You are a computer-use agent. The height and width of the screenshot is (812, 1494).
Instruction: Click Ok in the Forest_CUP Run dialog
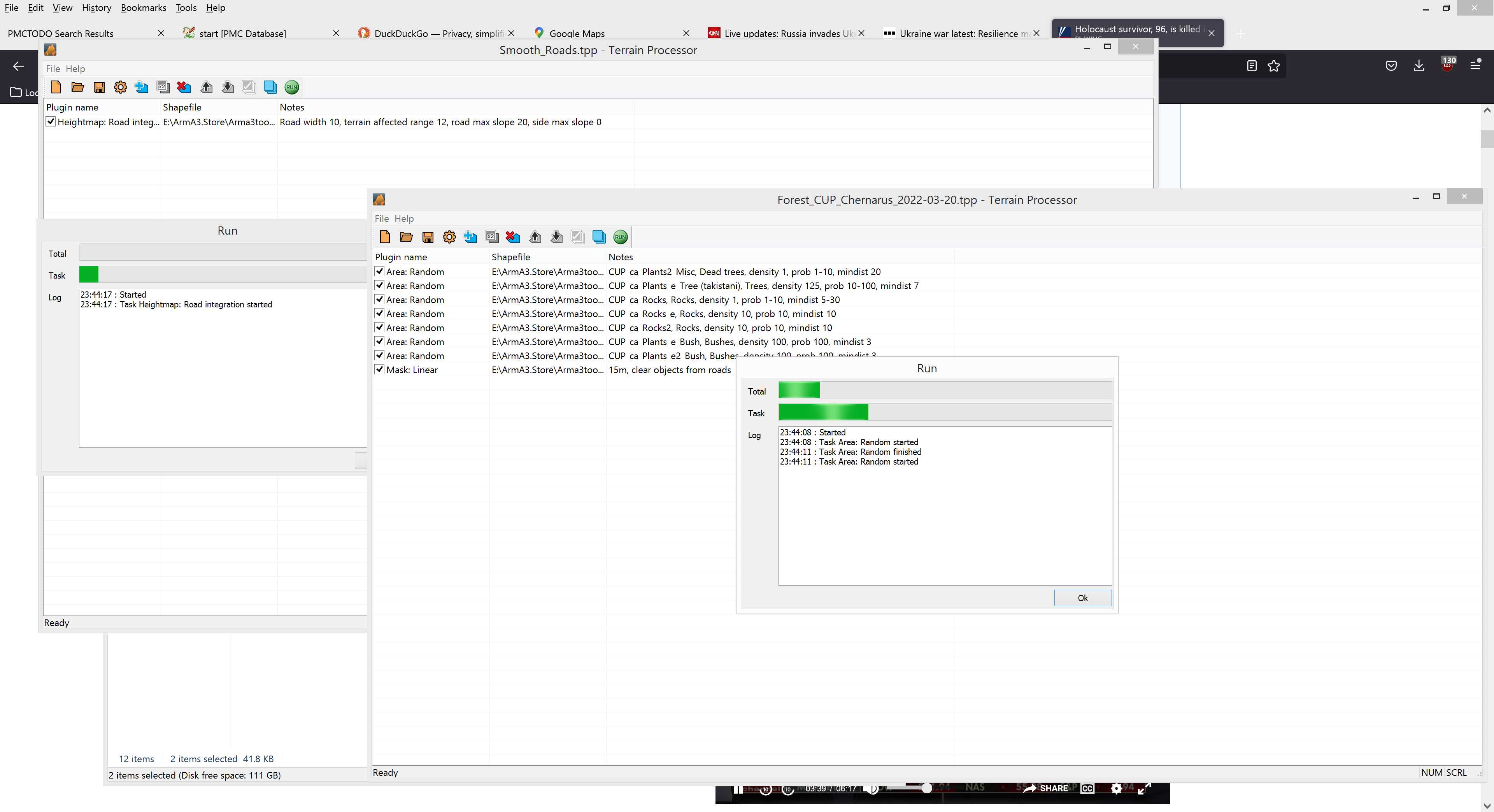click(1082, 598)
